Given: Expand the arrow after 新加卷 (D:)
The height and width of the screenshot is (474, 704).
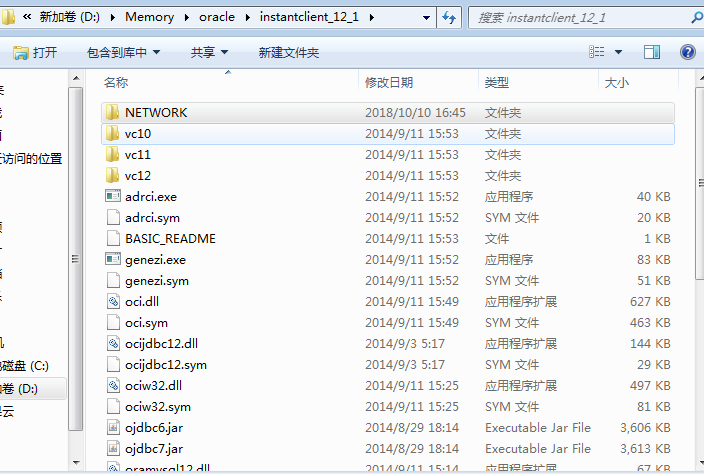Looking at the screenshot, I should pyautogui.click(x=112, y=18).
